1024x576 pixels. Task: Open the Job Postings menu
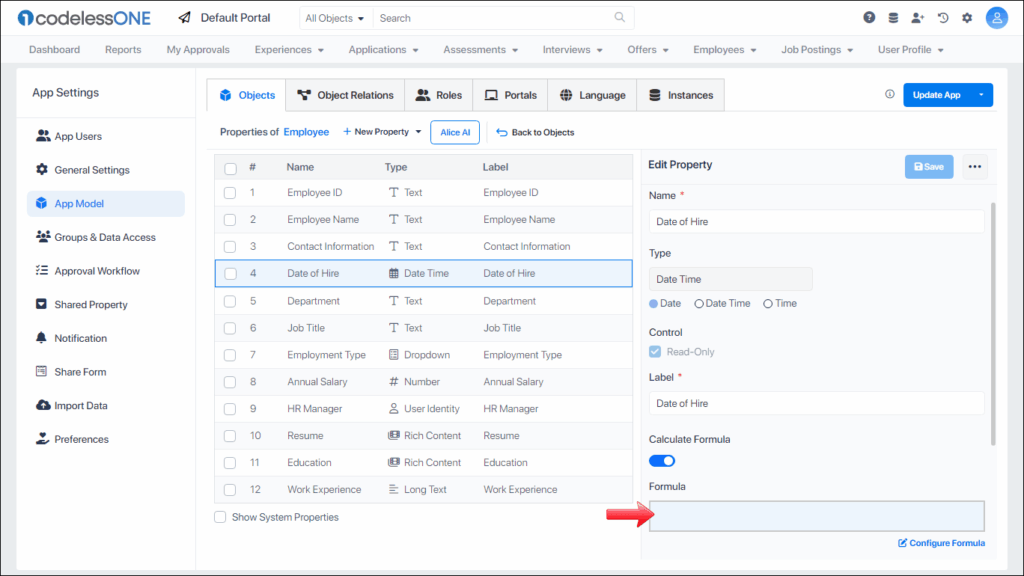click(817, 50)
